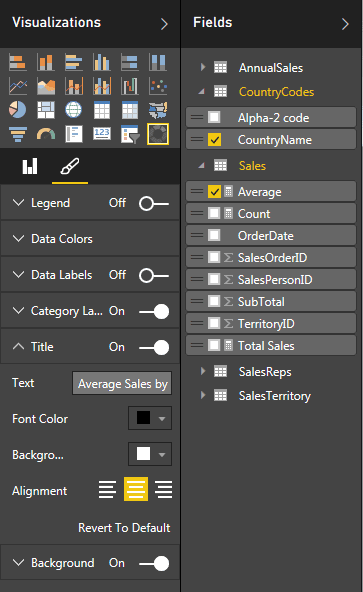Collapse the Fields pane chevron

345,24
